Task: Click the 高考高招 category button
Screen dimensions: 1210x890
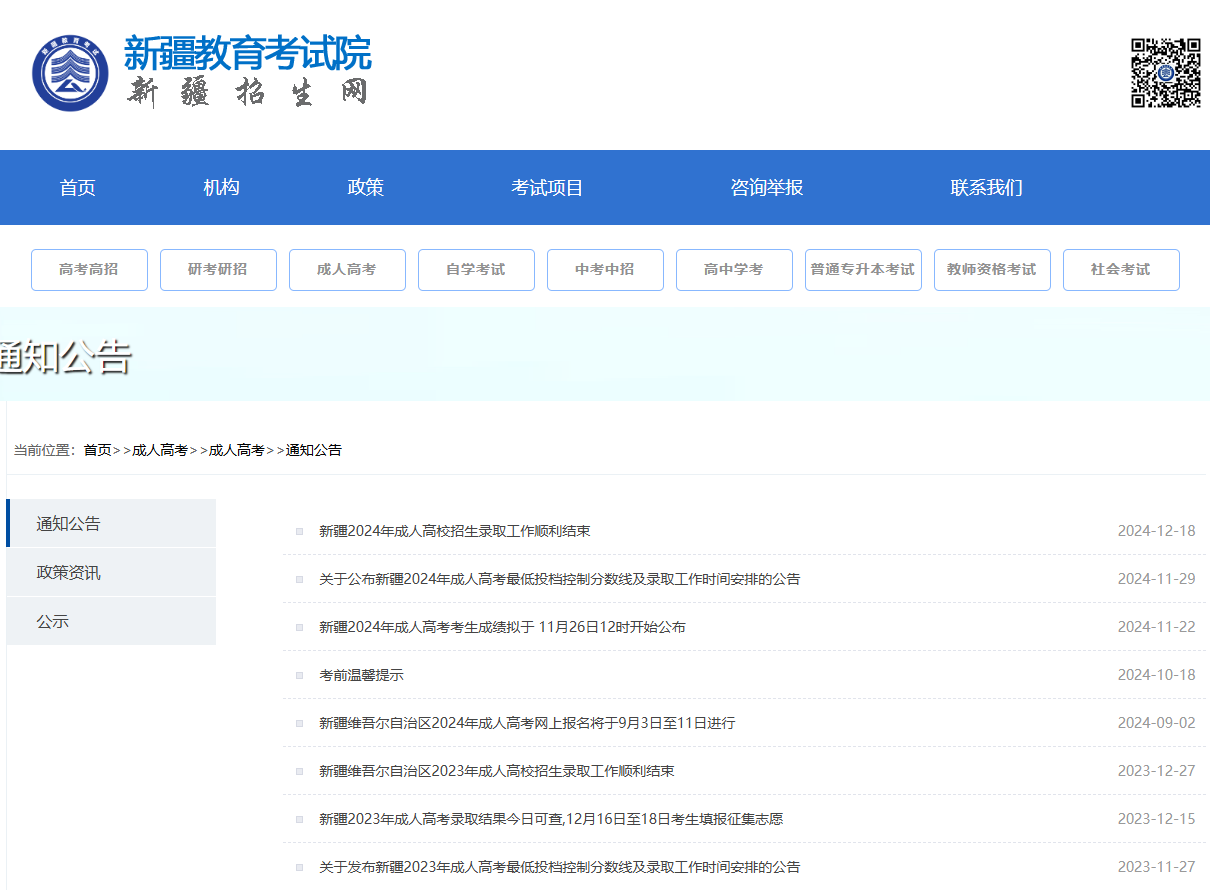Action: point(89,270)
